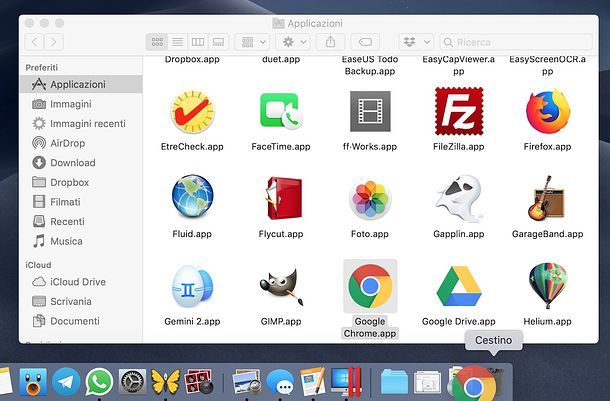Viewport: 610px width, 401px height.
Task: Click the Preferiti sidebar heading
Action: point(42,68)
